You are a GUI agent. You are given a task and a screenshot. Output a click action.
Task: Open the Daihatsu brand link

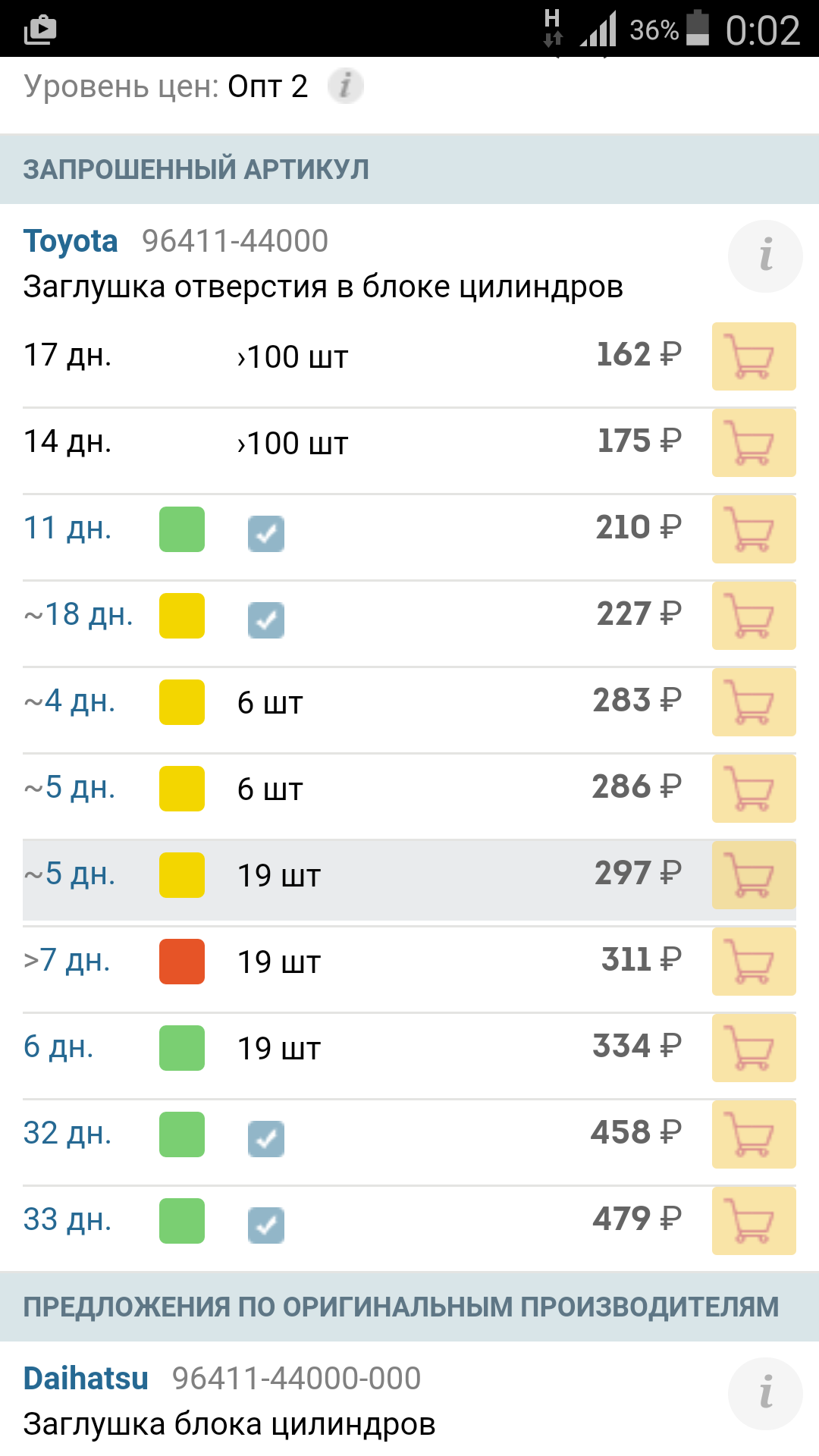click(x=86, y=1379)
